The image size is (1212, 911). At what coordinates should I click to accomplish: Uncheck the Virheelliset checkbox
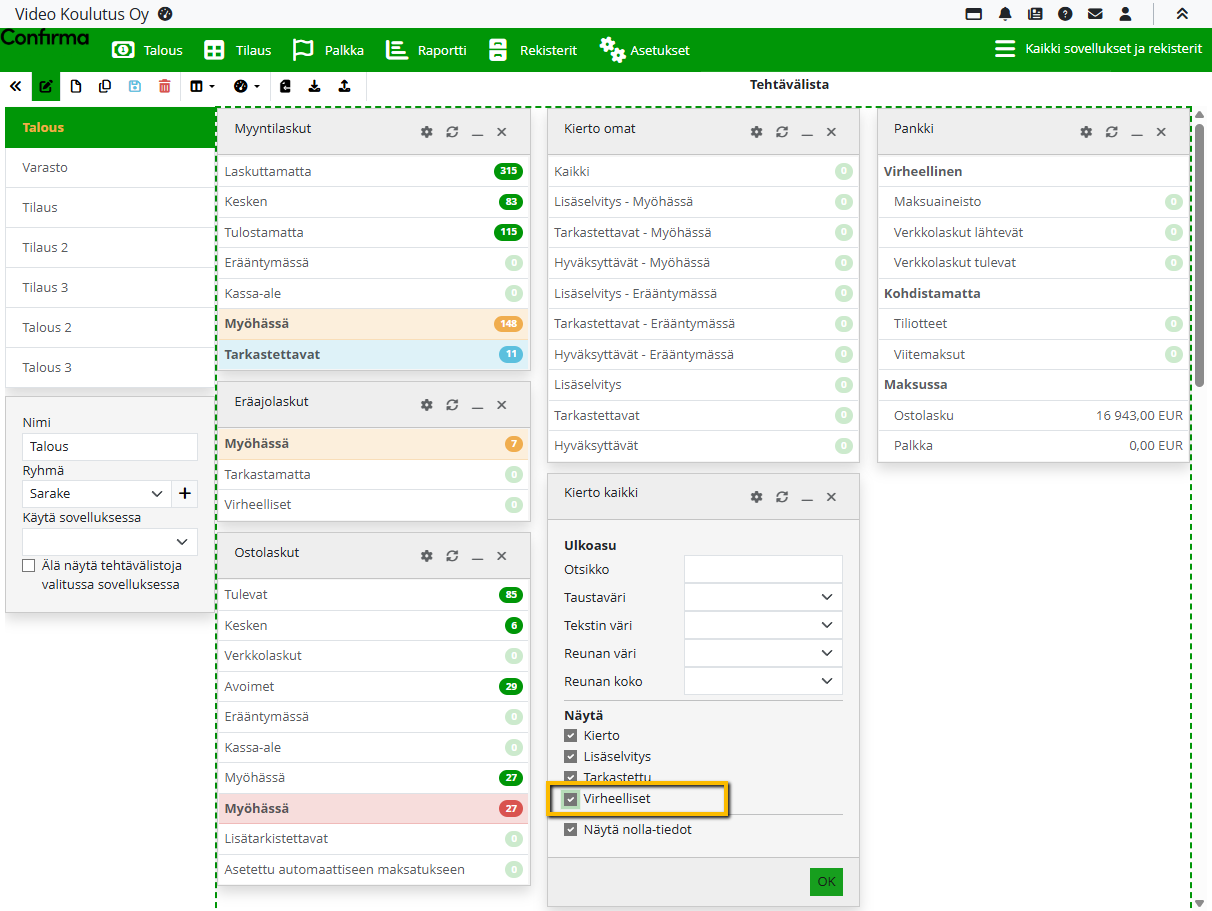[x=571, y=799]
